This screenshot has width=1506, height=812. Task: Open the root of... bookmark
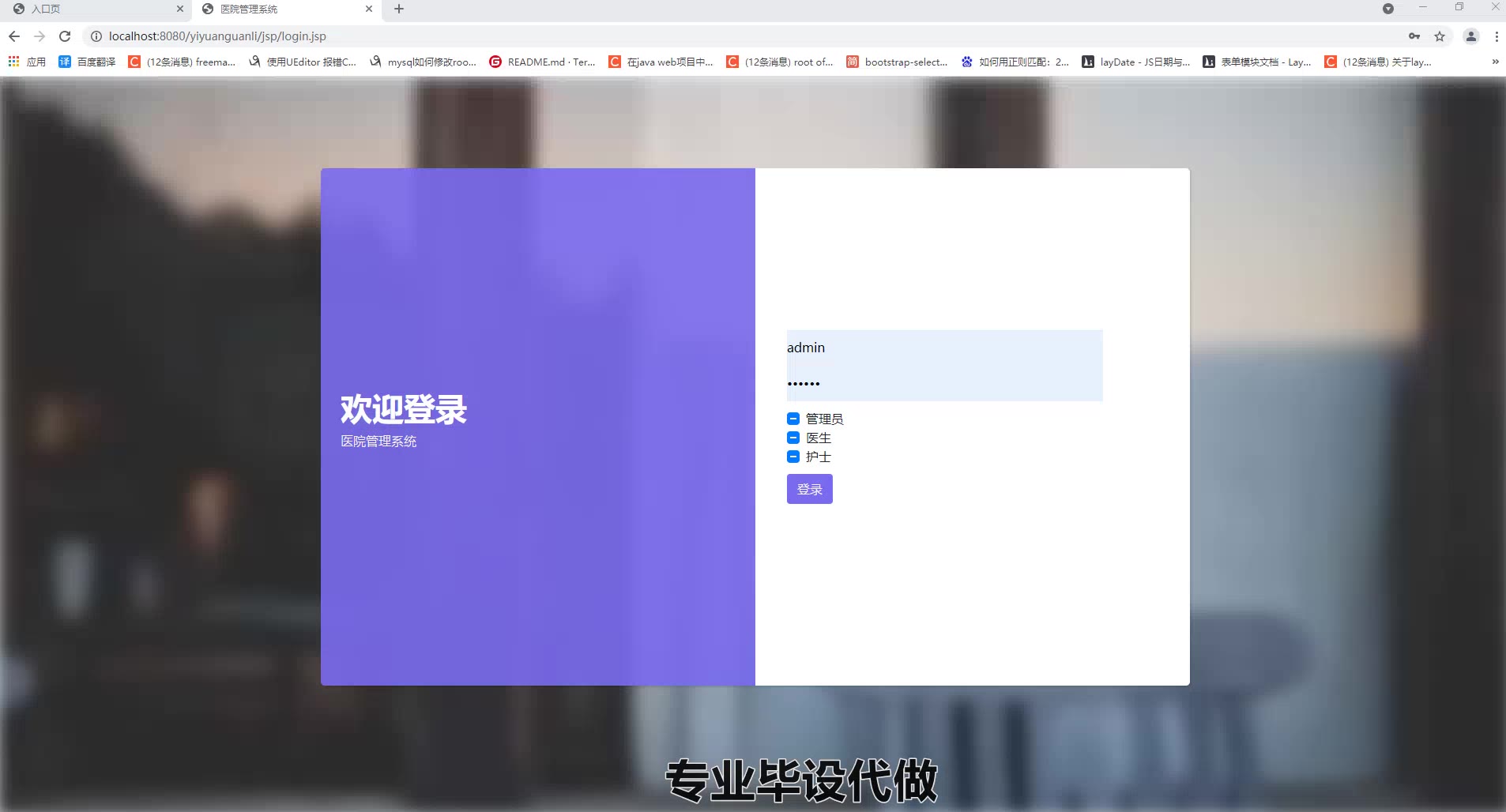(780, 62)
